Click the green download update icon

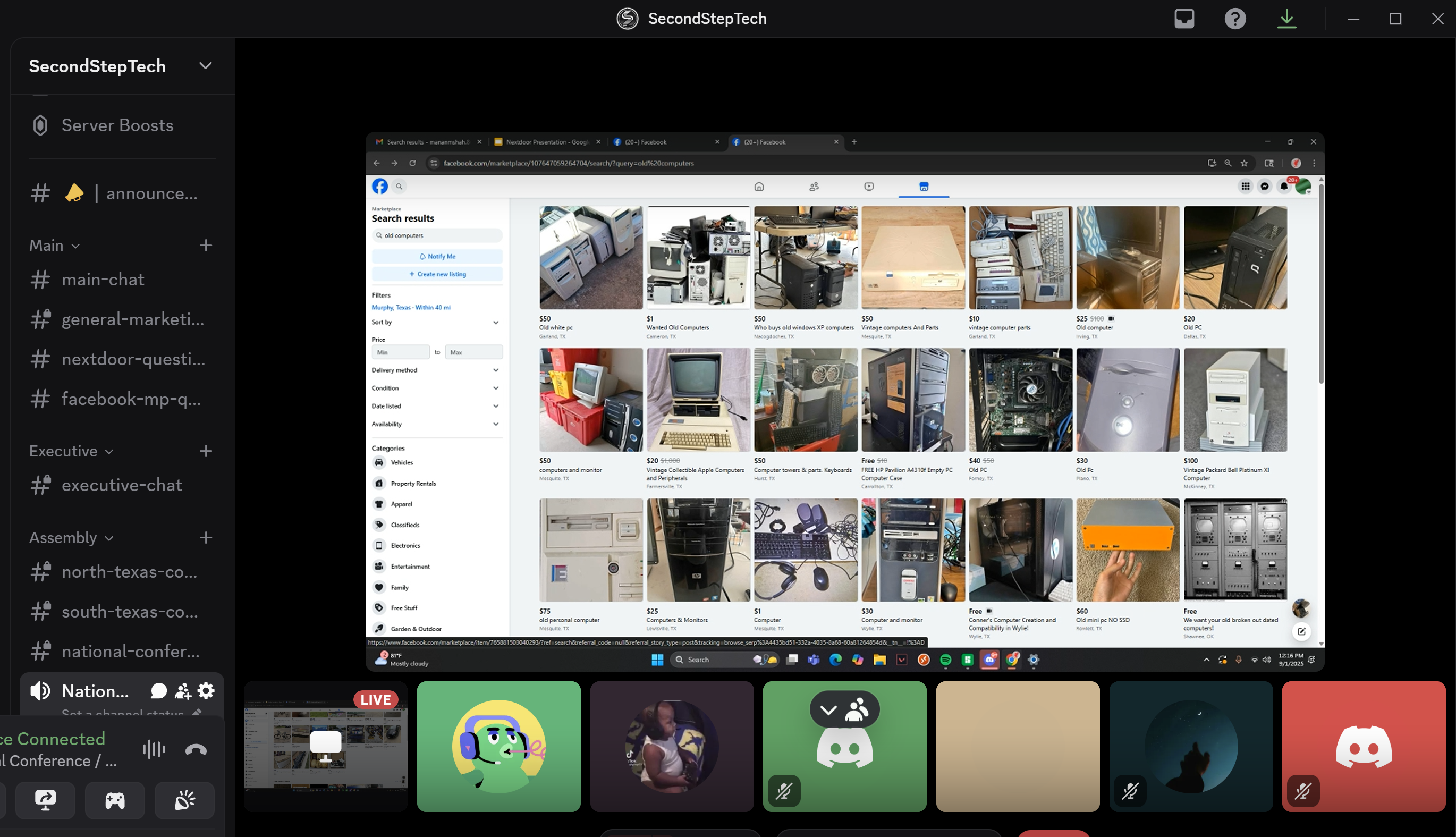coord(1286,19)
